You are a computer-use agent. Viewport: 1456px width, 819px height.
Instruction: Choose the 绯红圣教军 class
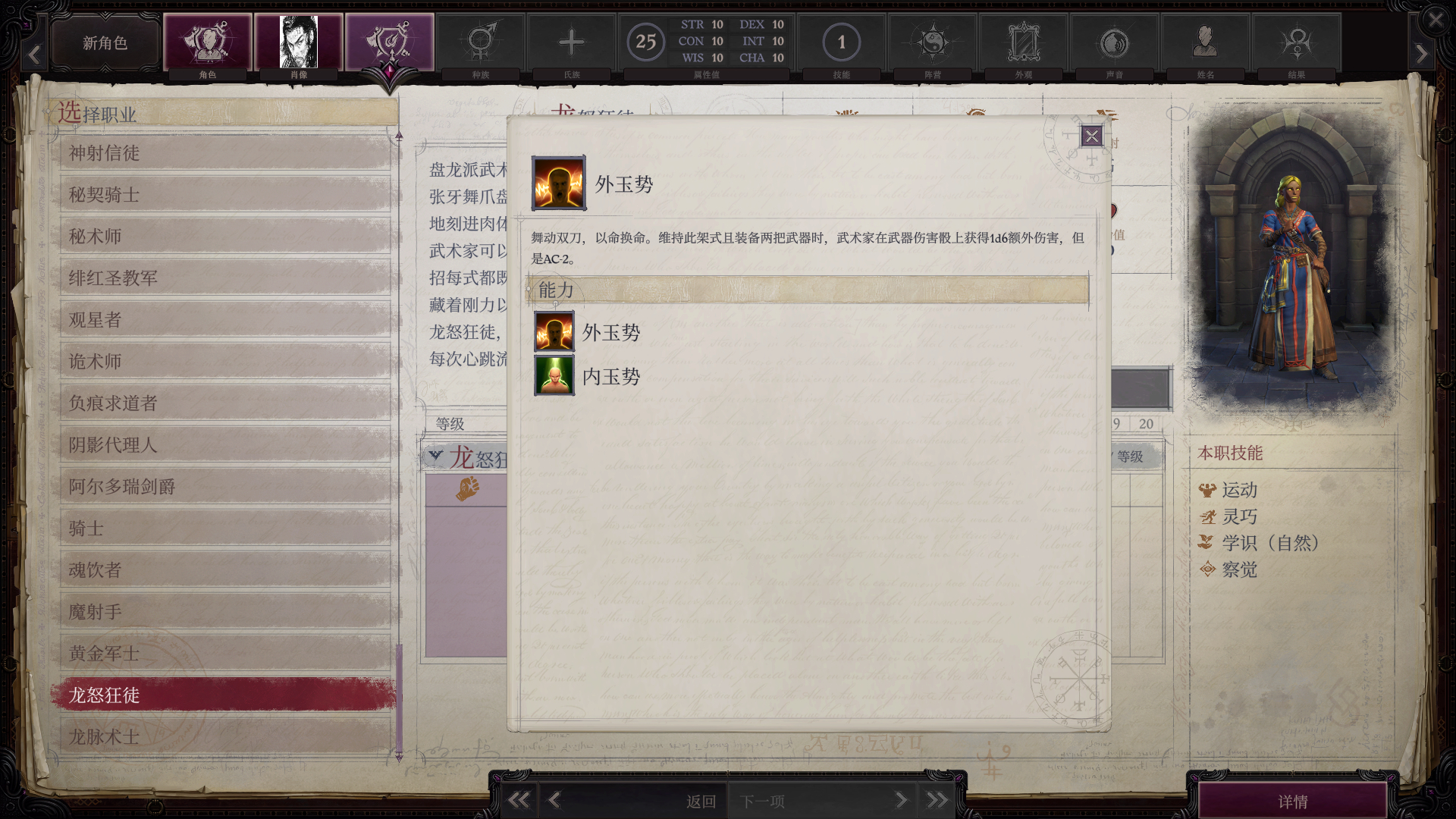tap(226, 278)
